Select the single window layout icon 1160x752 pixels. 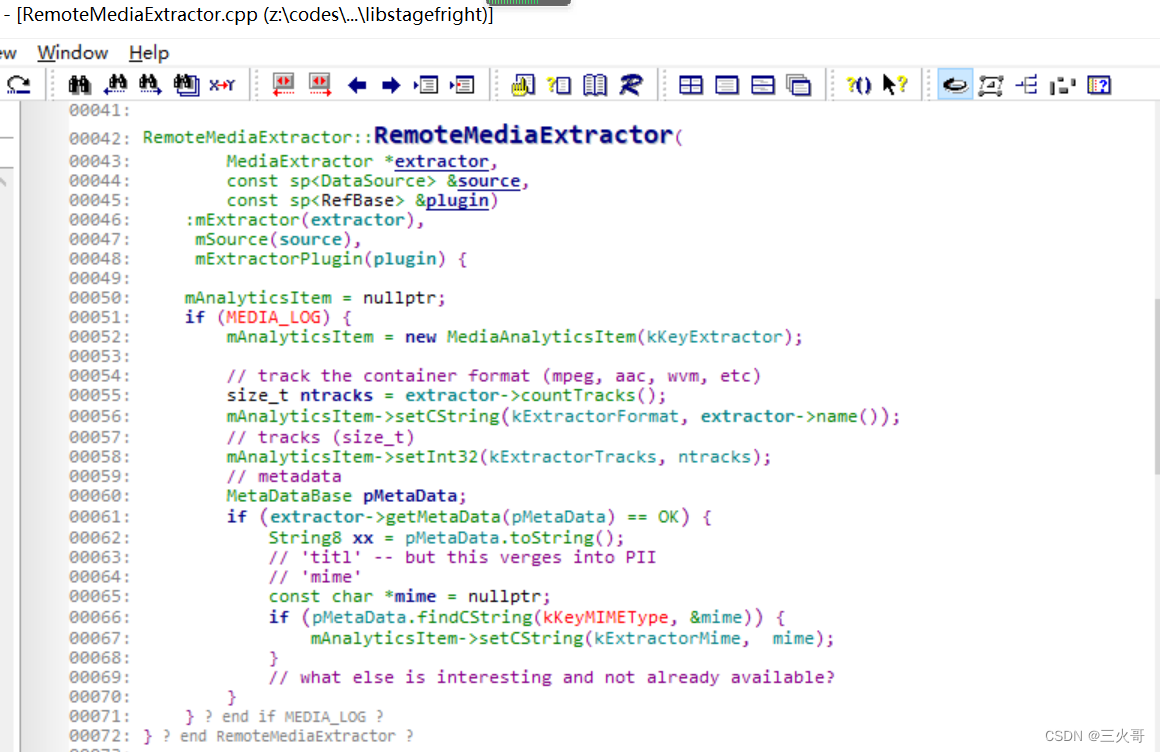click(727, 85)
